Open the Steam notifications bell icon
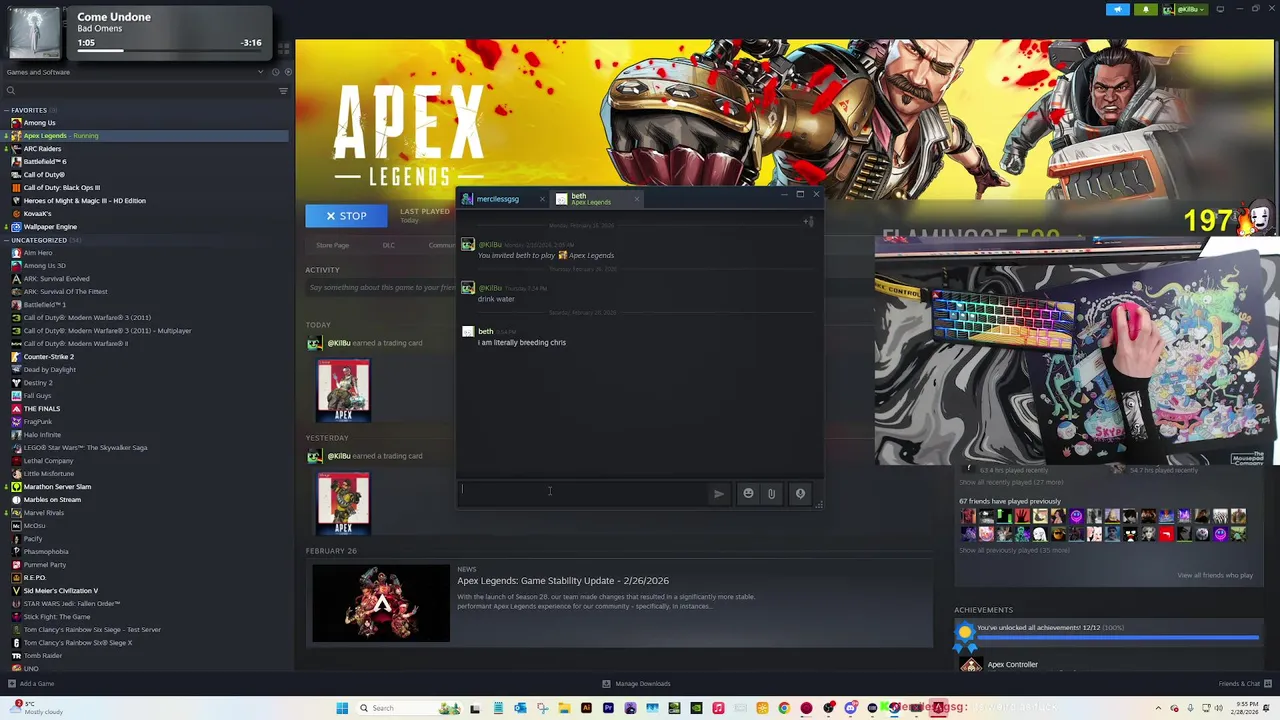Screen dimensions: 1280x720 click(x=1146, y=9)
